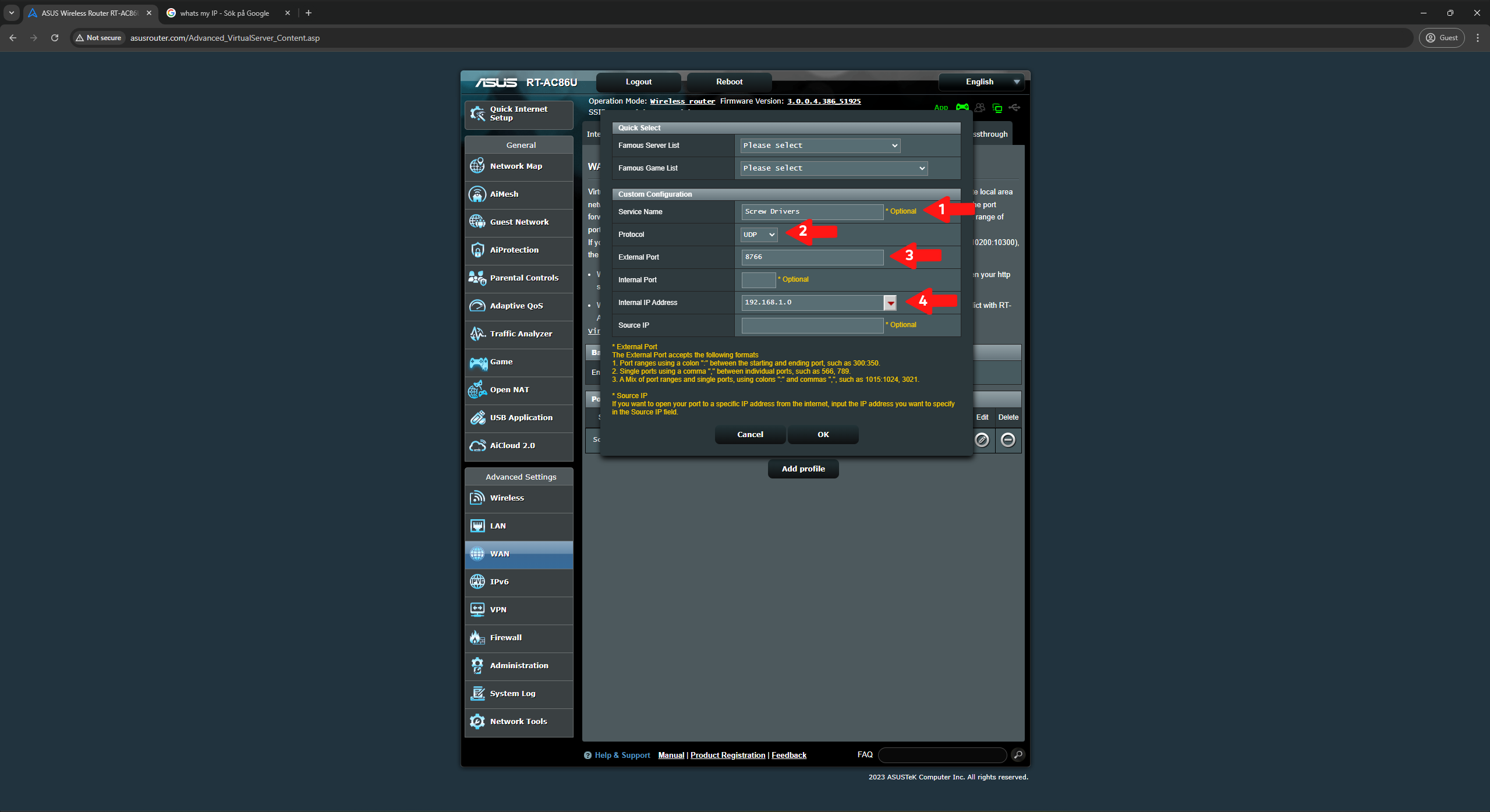Open Traffic Analyzer icon
1490x812 pixels.
click(x=477, y=334)
